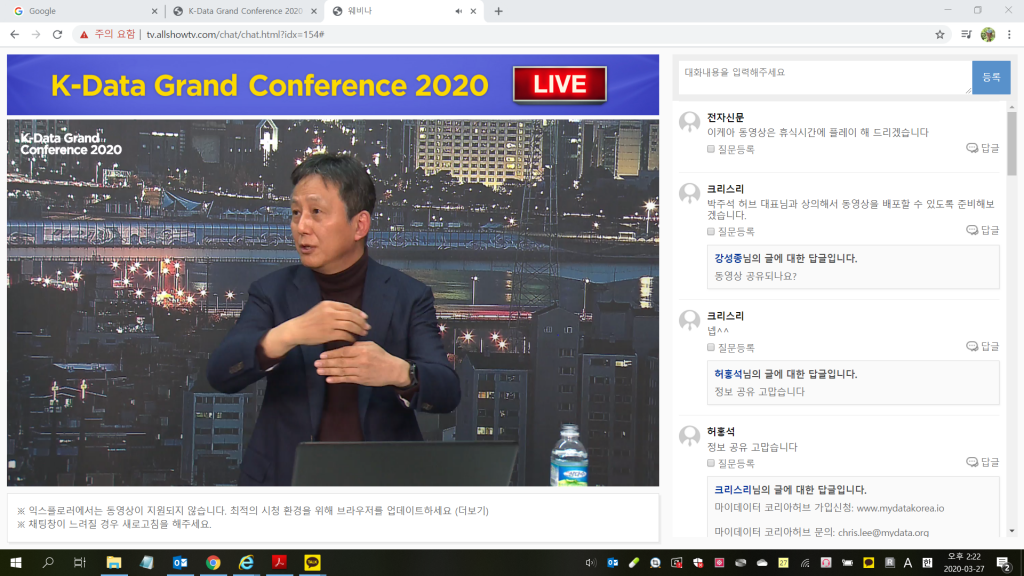Check 질문등록 under 크리스리's 박주석 message
The width and height of the screenshot is (1024, 576).
coord(711,231)
